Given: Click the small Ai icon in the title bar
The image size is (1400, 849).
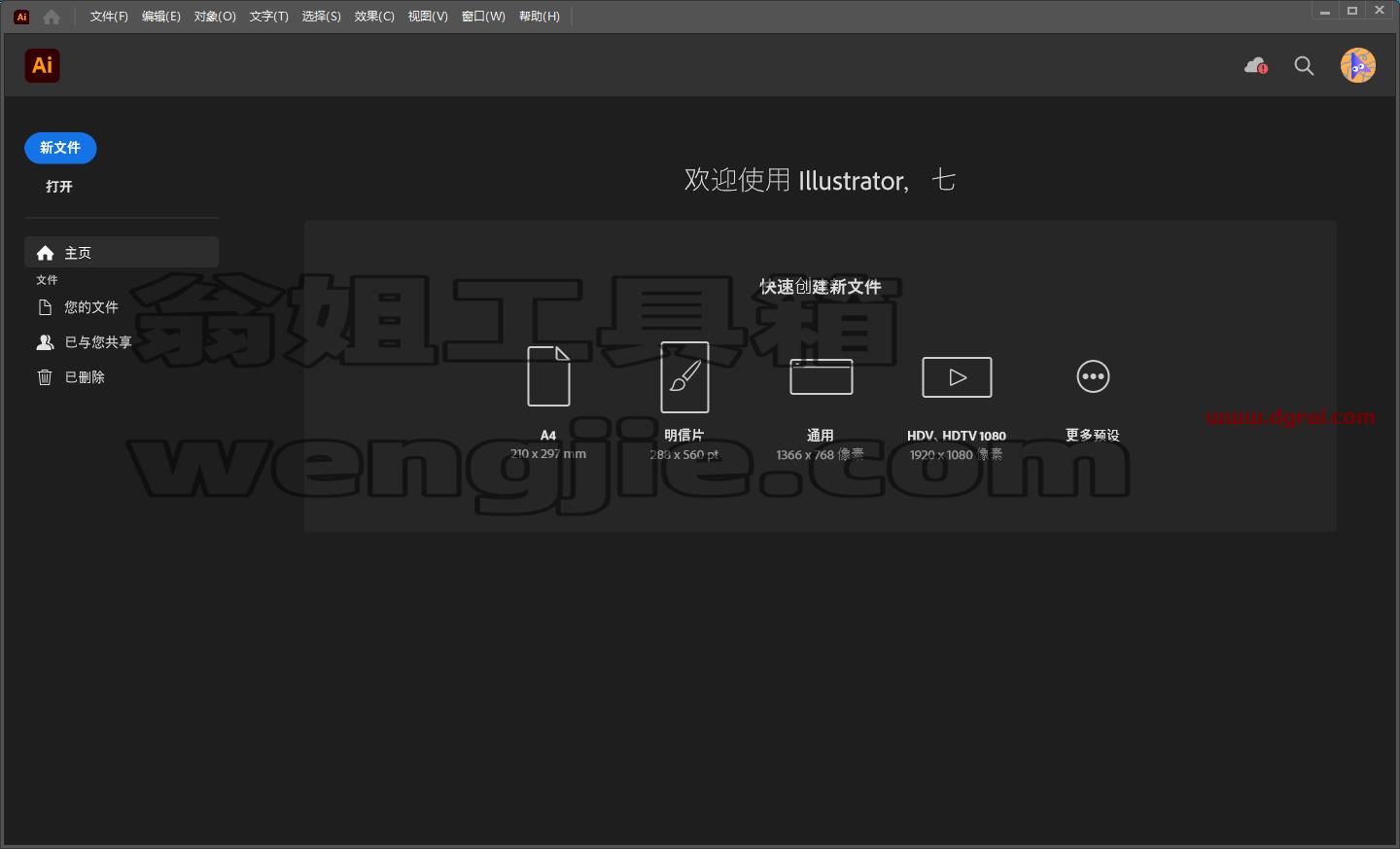Looking at the screenshot, I should 21,17.
